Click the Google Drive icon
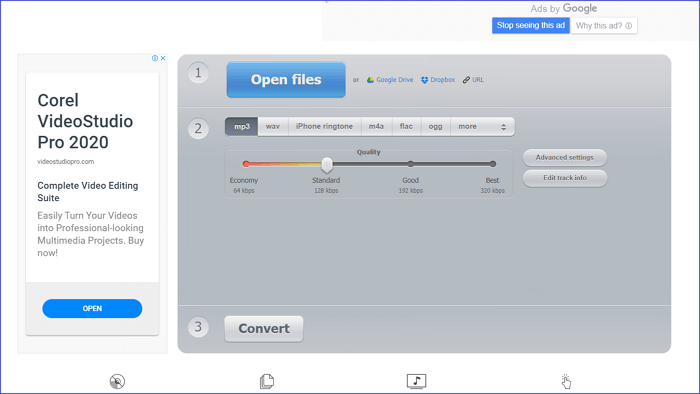 pyautogui.click(x=370, y=80)
